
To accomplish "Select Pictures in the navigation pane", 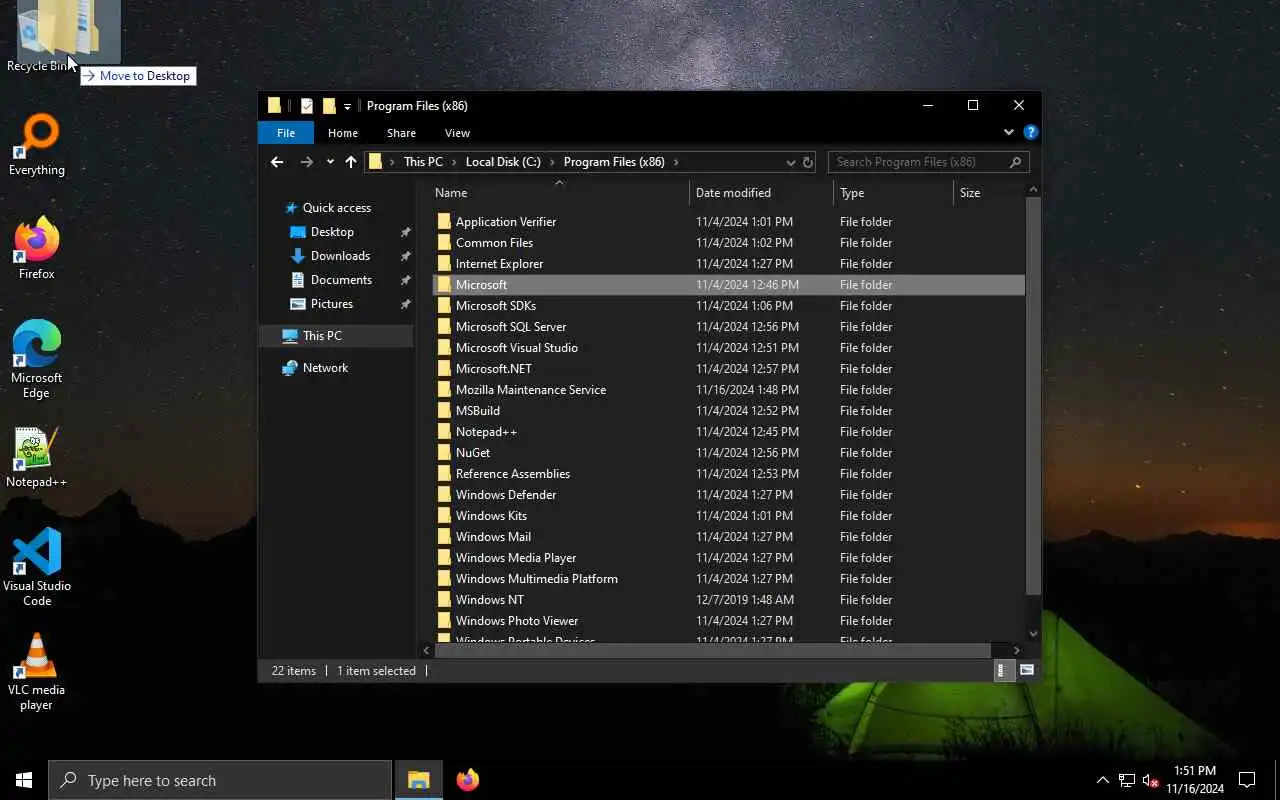I will (332, 304).
